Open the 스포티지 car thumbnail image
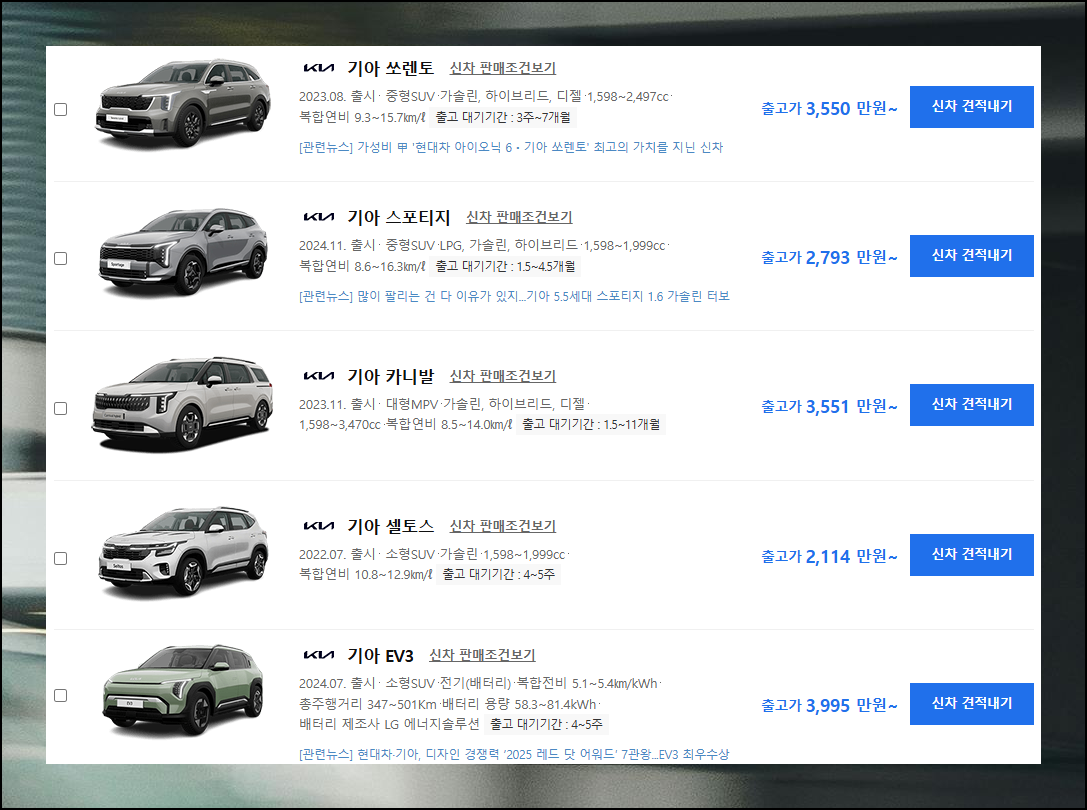The height and width of the screenshot is (810, 1087). pos(182,252)
